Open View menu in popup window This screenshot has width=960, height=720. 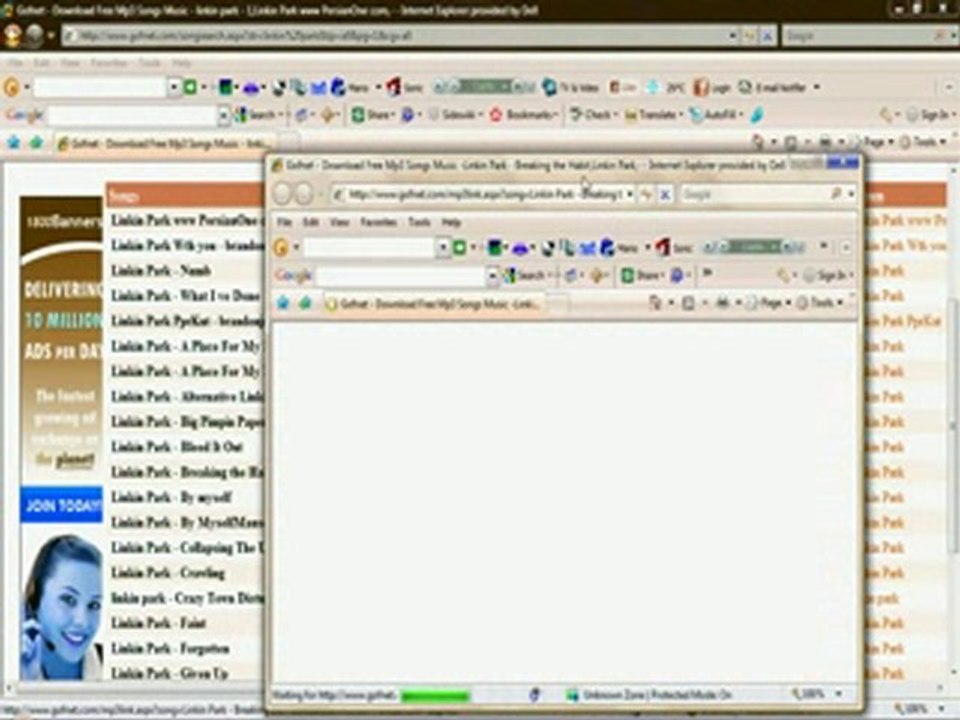(339, 222)
